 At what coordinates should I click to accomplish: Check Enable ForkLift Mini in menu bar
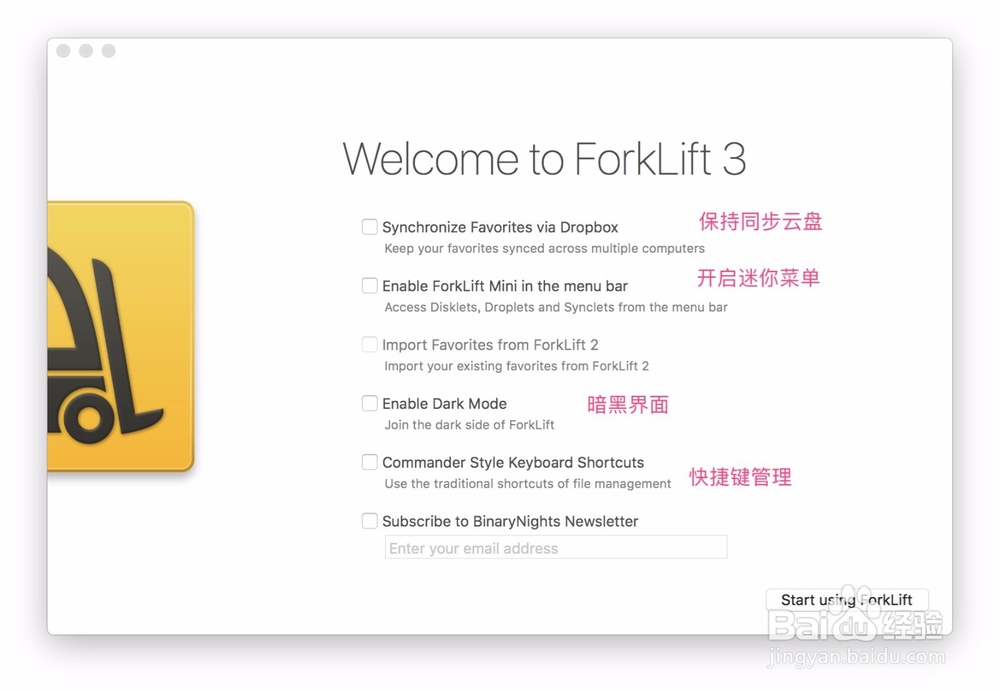point(369,285)
